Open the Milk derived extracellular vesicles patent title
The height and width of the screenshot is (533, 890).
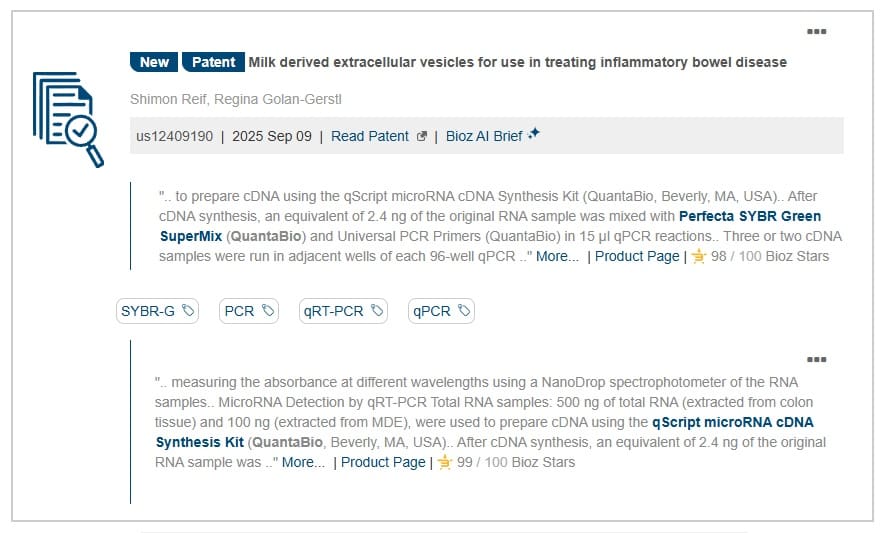[x=517, y=62]
